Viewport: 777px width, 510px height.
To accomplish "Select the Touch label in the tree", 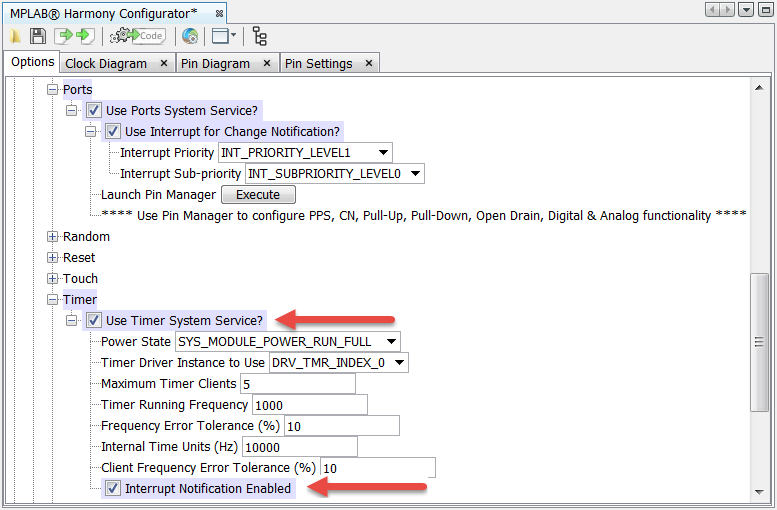I will tap(80, 279).
